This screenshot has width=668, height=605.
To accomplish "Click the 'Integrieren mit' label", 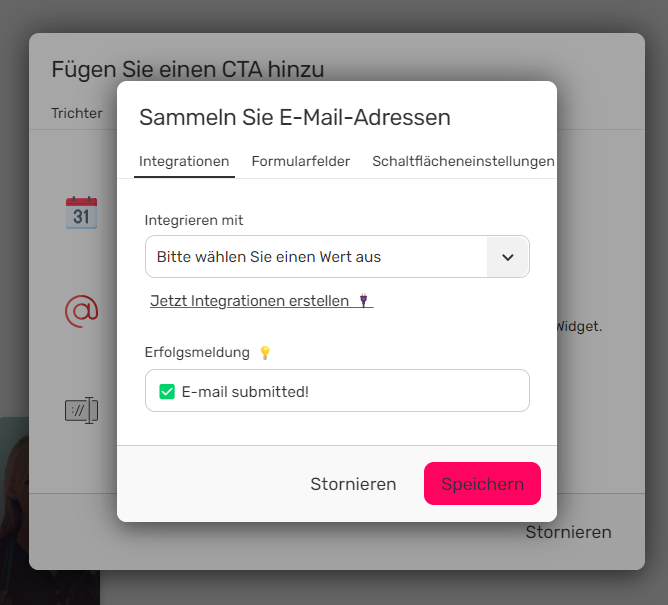I will point(194,220).
